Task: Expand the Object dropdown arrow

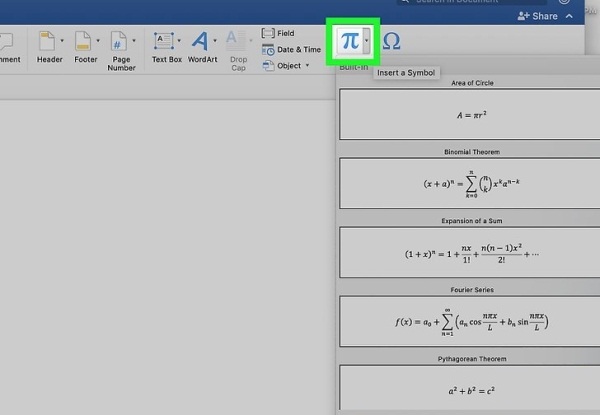Action: [309, 66]
